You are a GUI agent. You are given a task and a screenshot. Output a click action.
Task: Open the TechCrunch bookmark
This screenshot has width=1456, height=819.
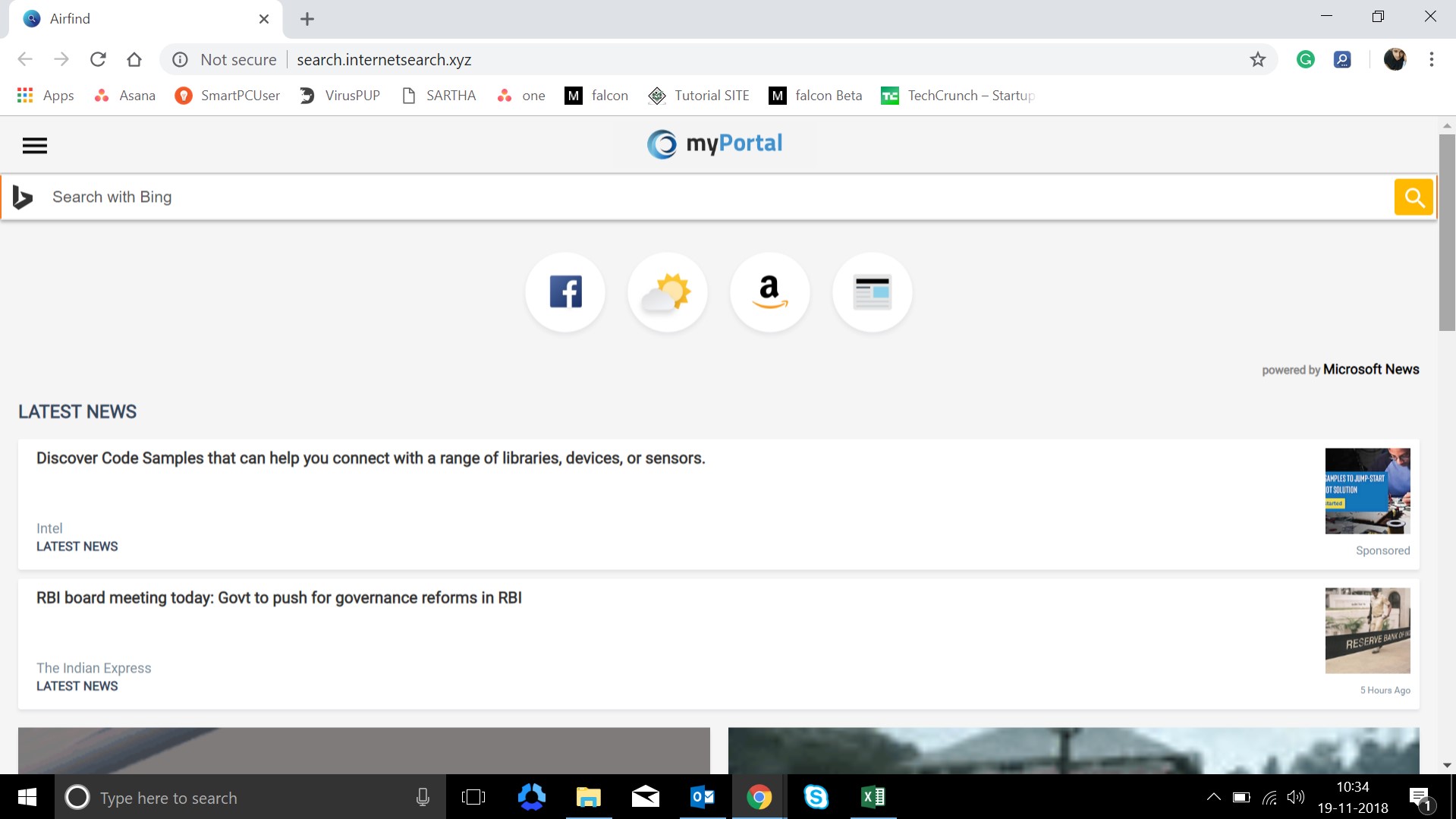(958, 95)
